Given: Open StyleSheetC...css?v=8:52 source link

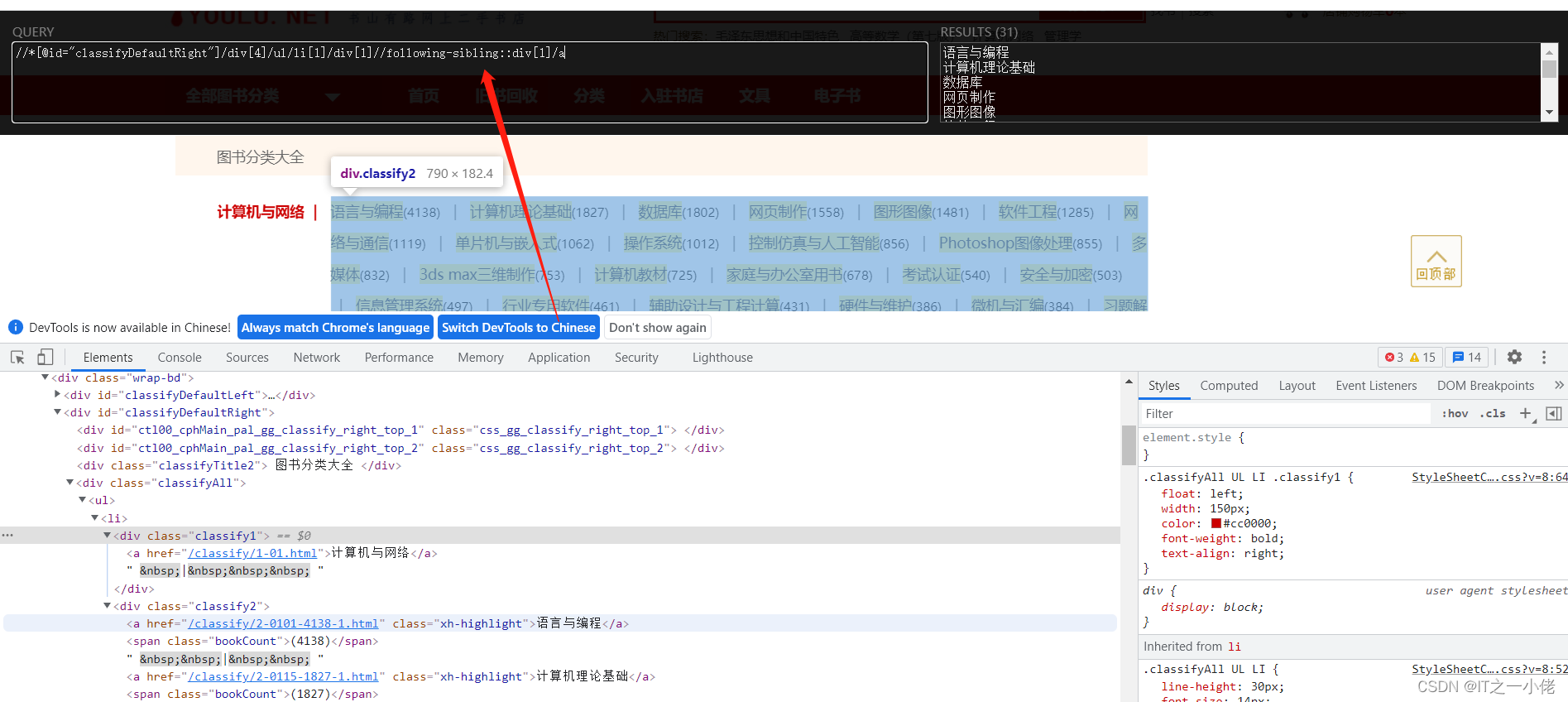Looking at the screenshot, I should click(x=1489, y=669).
